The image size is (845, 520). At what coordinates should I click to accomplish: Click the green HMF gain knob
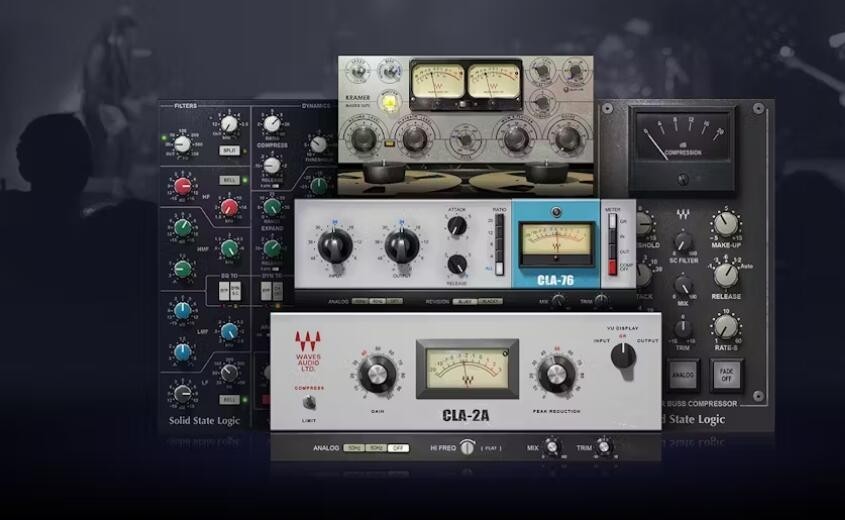183,227
